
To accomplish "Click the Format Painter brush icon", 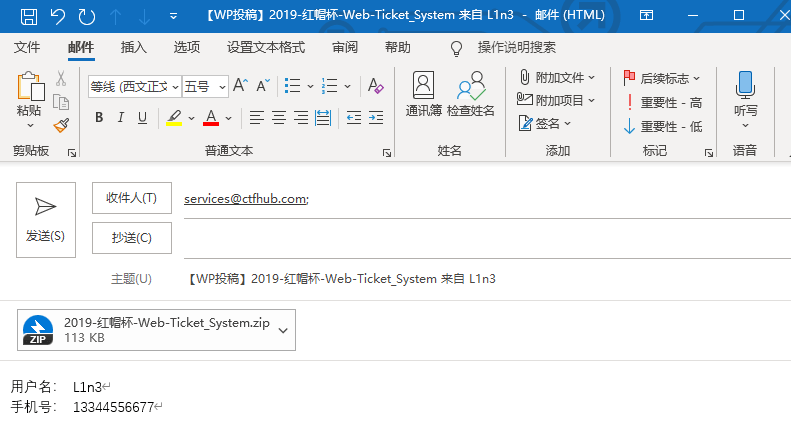I will pos(61,126).
